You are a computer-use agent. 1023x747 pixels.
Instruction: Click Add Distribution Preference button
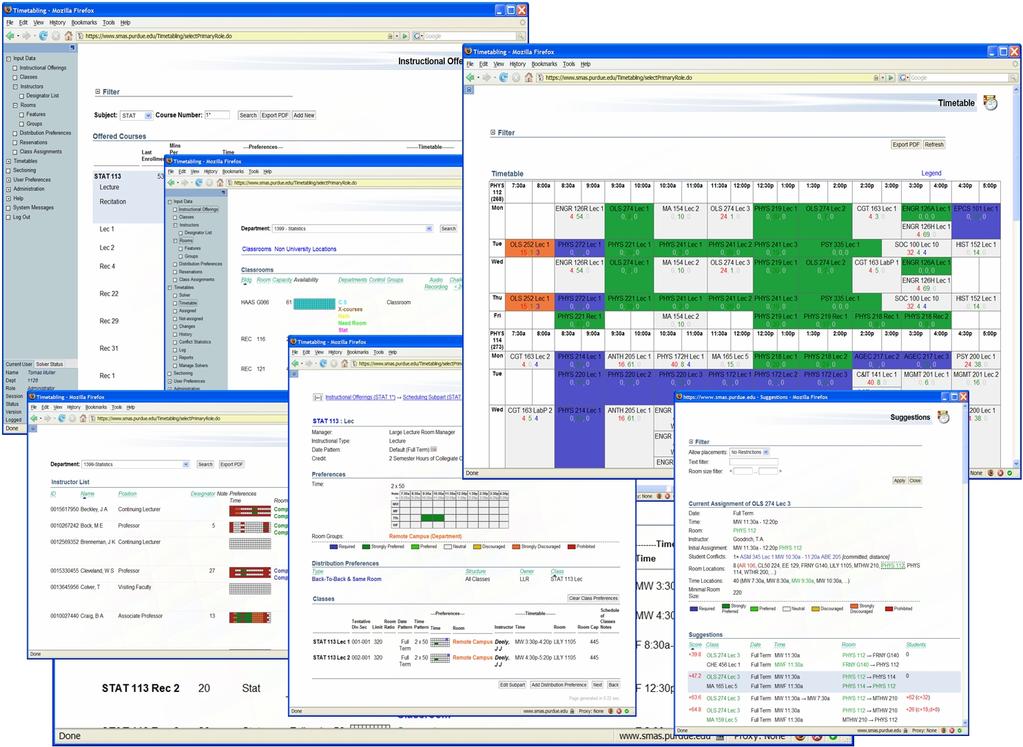pyautogui.click(x=558, y=685)
